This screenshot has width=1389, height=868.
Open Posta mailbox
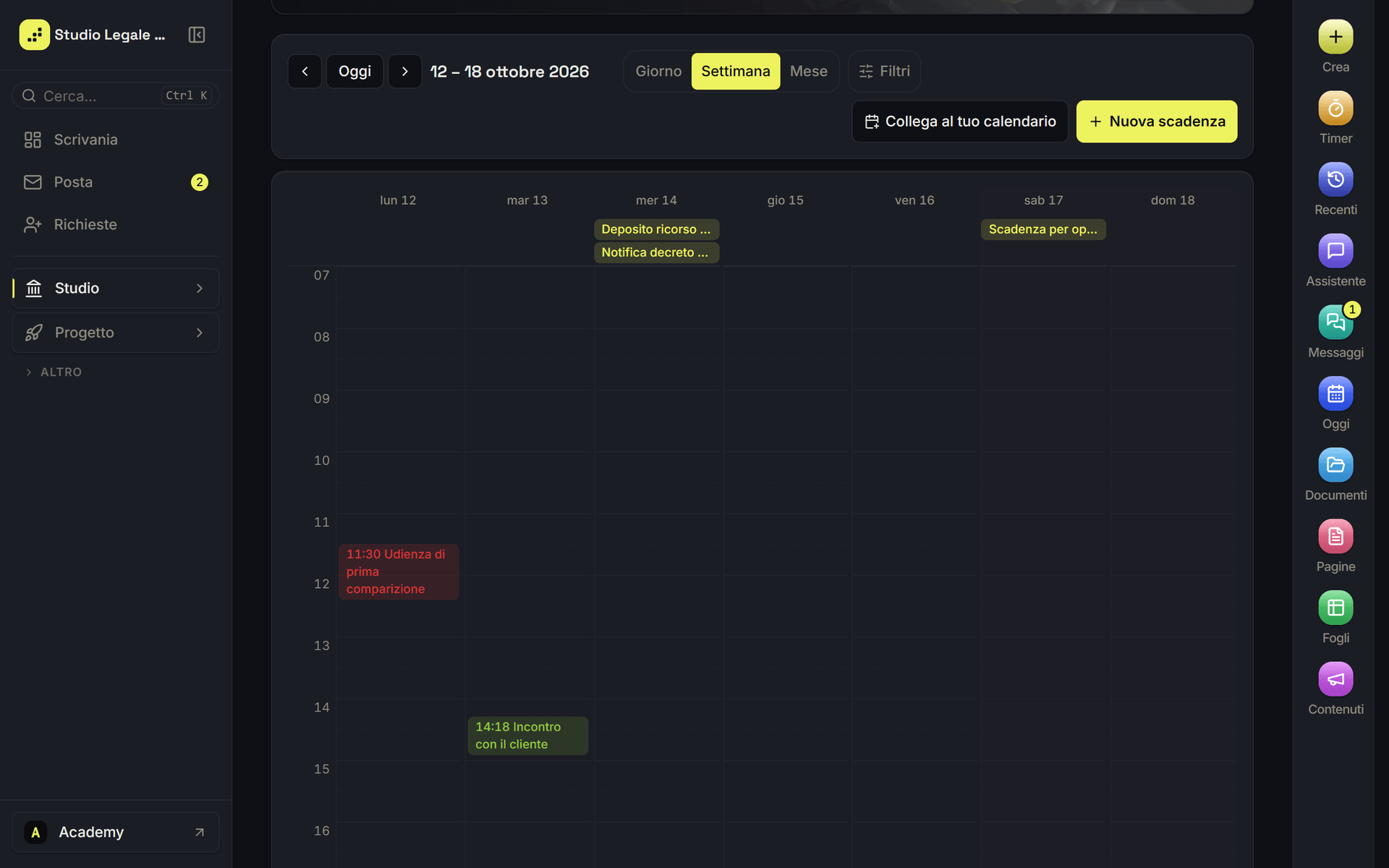116,182
